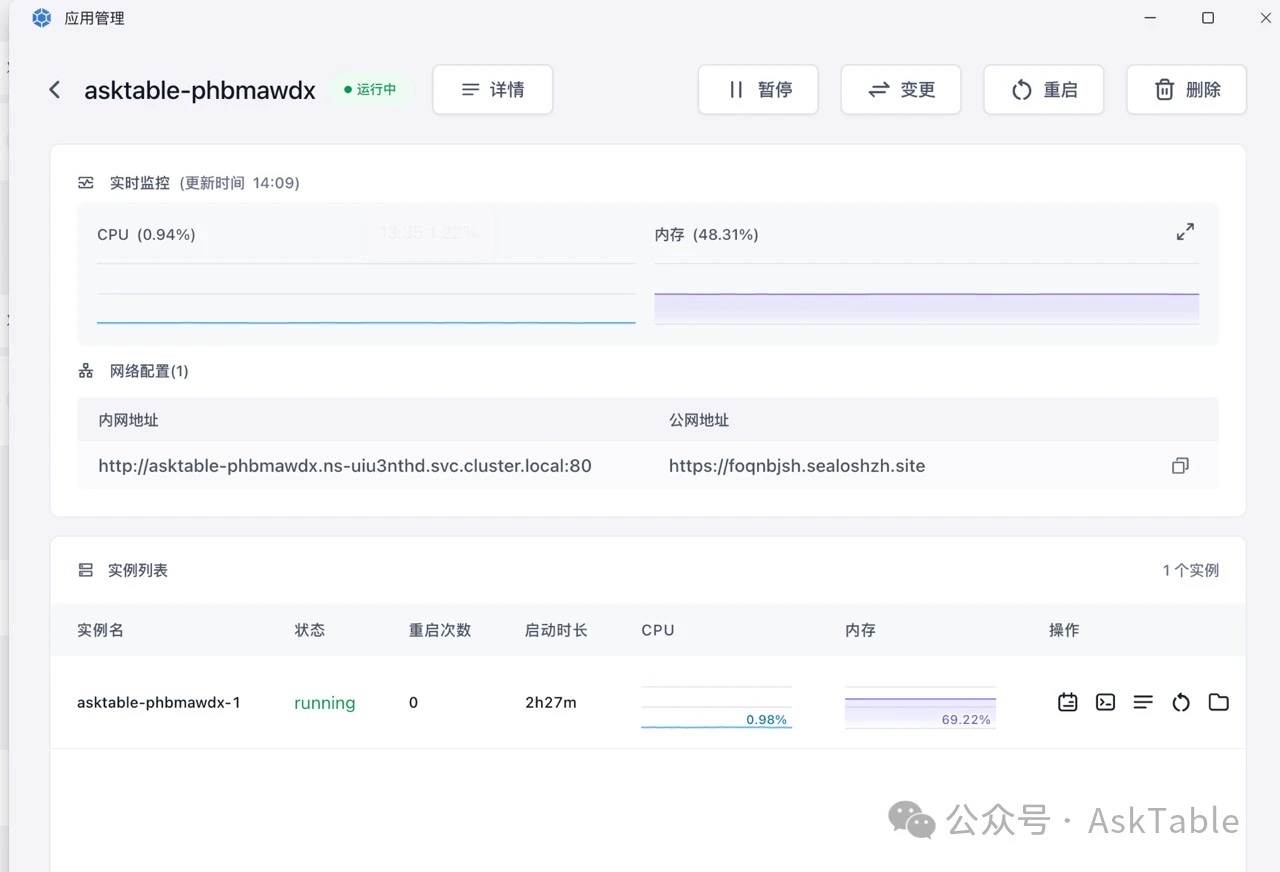Click the internal cluster.local address
The image size is (1280, 872).
tap(345, 466)
